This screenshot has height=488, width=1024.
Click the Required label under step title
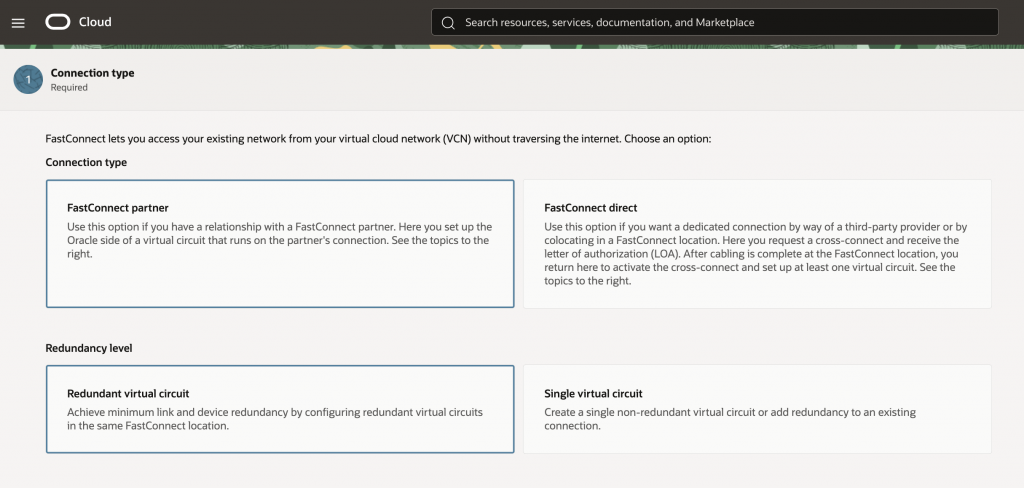(x=69, y=88)
